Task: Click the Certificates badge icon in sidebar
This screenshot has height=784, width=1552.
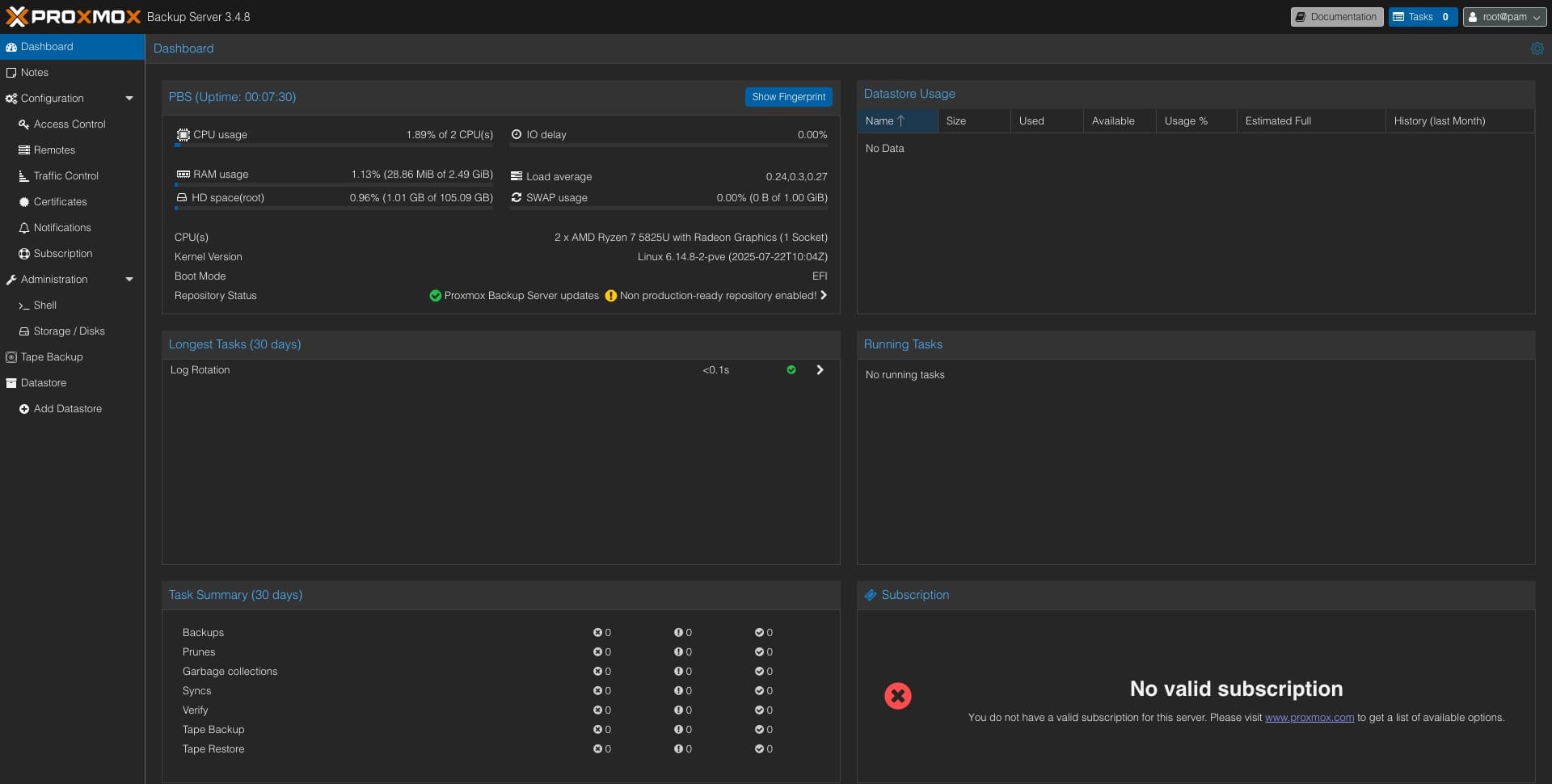Action: coord(24,202)
